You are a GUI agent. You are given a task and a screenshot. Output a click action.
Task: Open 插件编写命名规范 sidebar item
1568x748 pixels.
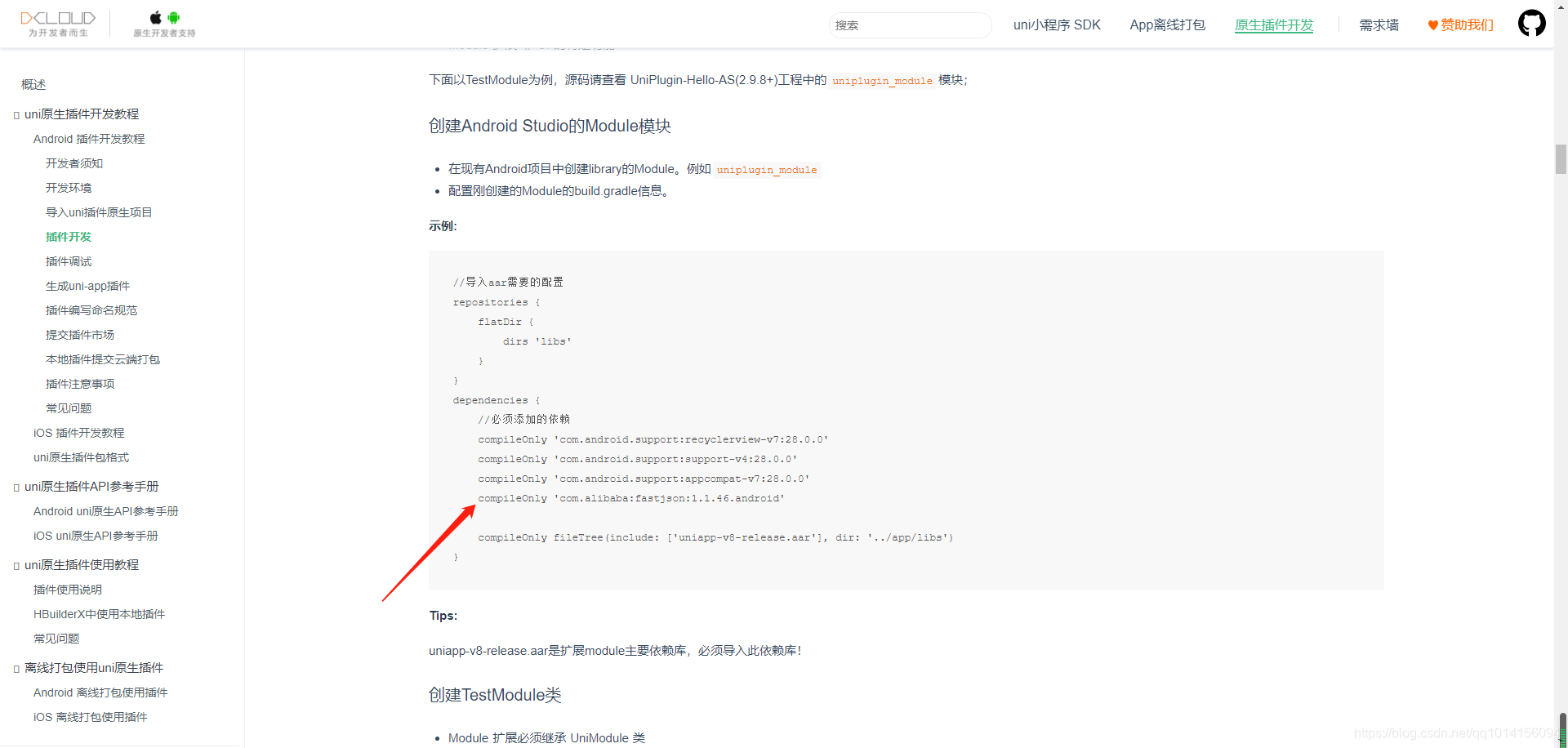click(91, 310)
